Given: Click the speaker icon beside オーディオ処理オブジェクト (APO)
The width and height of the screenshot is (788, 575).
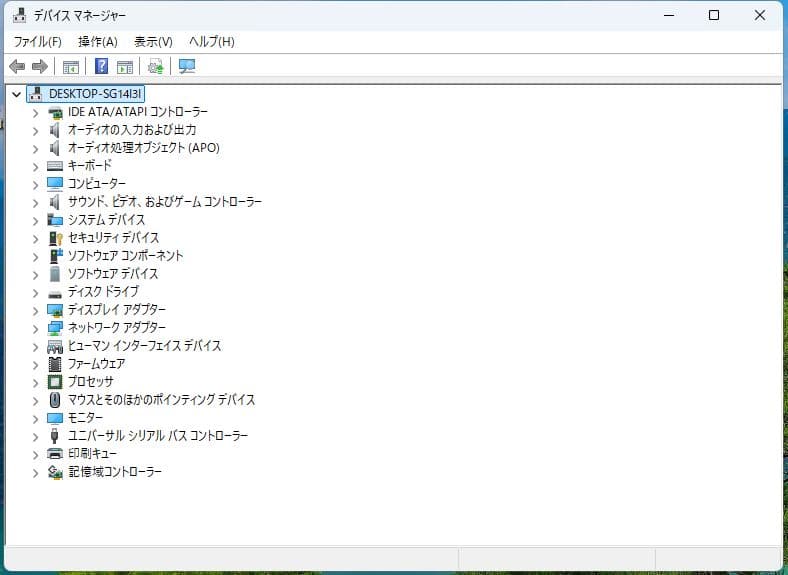Looking at the screenshot, I should click(x=54, y=148).
